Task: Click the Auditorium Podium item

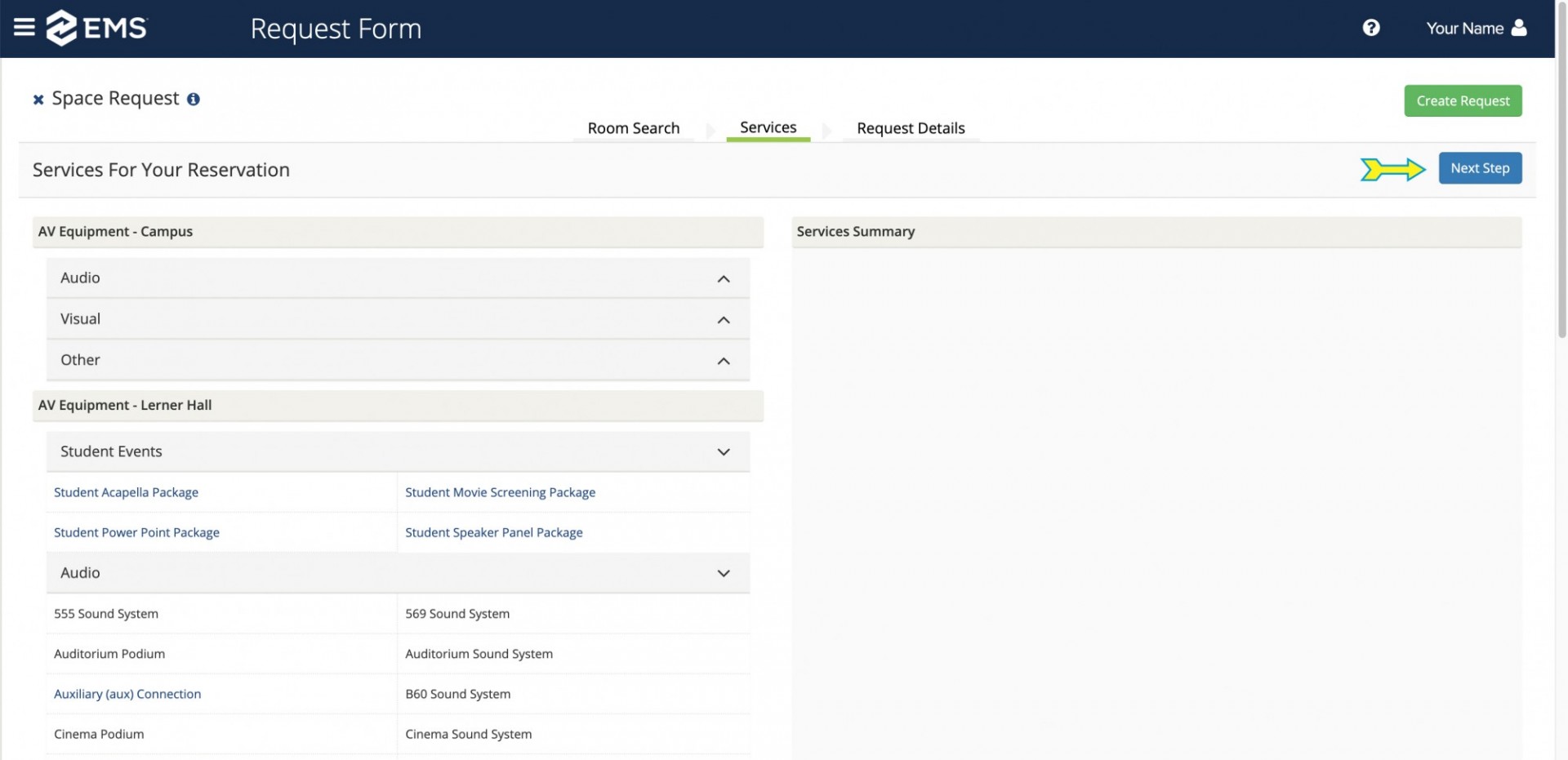Action: 109,654
